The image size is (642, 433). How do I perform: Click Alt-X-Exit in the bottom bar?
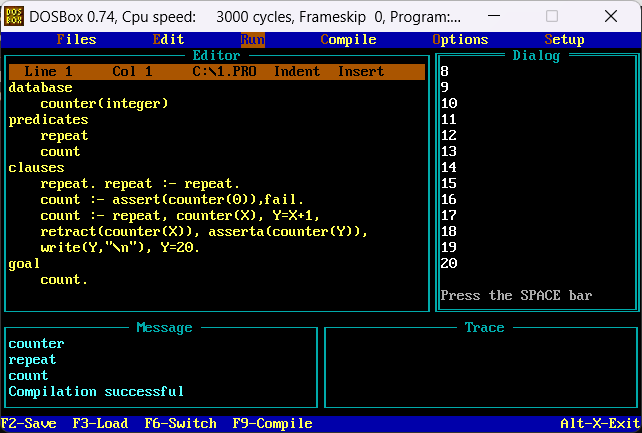point(600,423)
